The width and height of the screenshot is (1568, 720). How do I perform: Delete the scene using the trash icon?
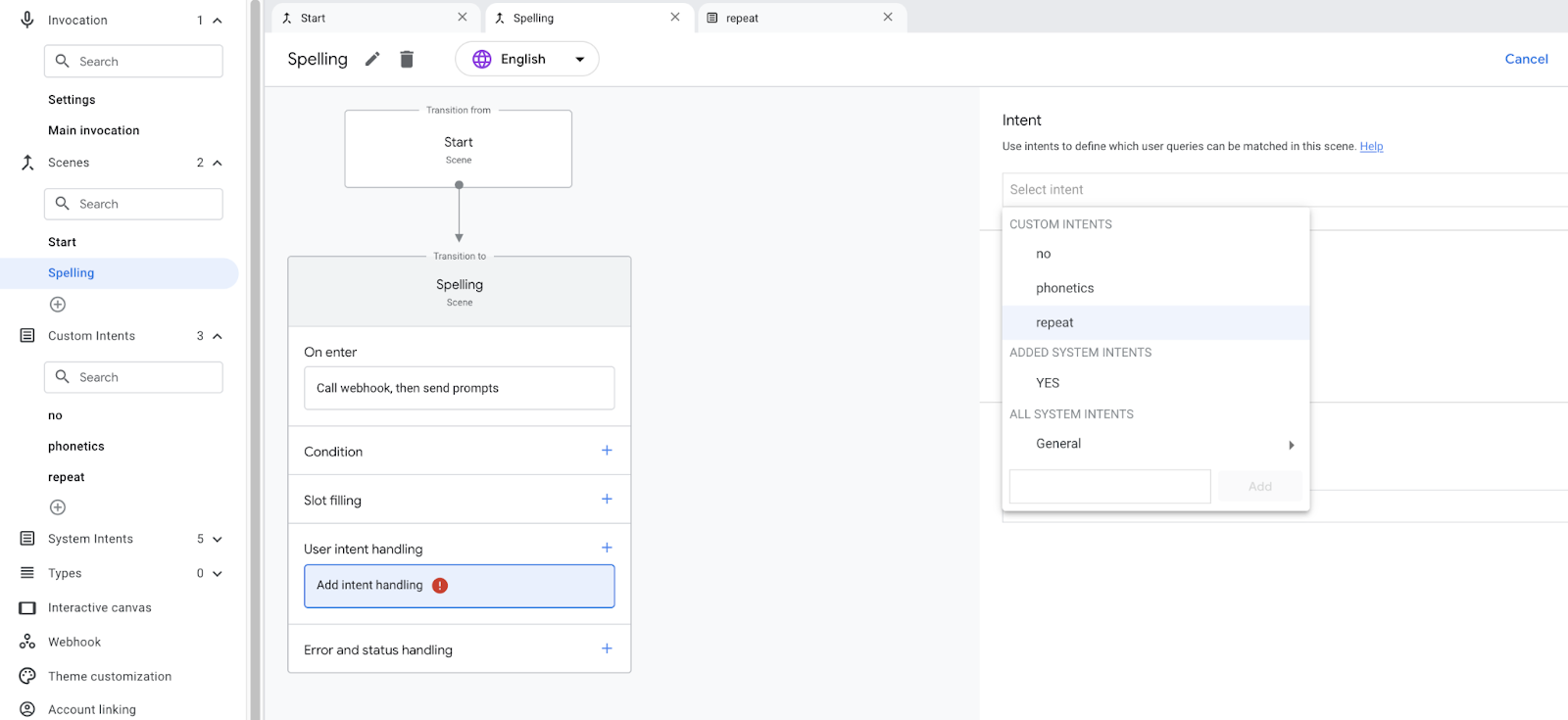[x=407, y=60]
